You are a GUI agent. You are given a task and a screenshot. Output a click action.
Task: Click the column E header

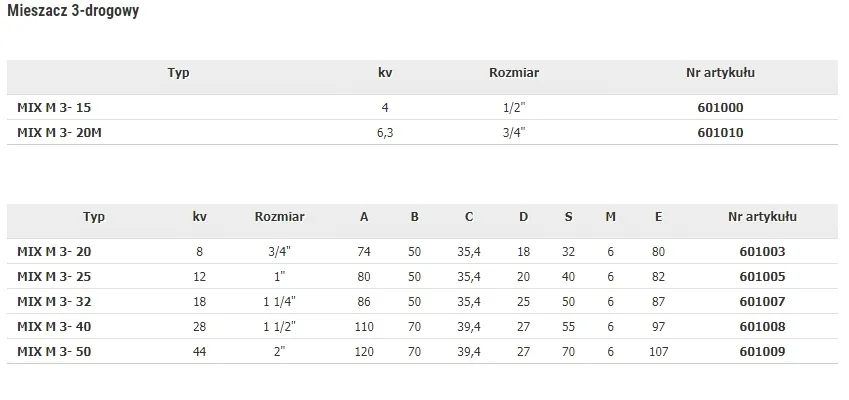(x=658, y=216)
